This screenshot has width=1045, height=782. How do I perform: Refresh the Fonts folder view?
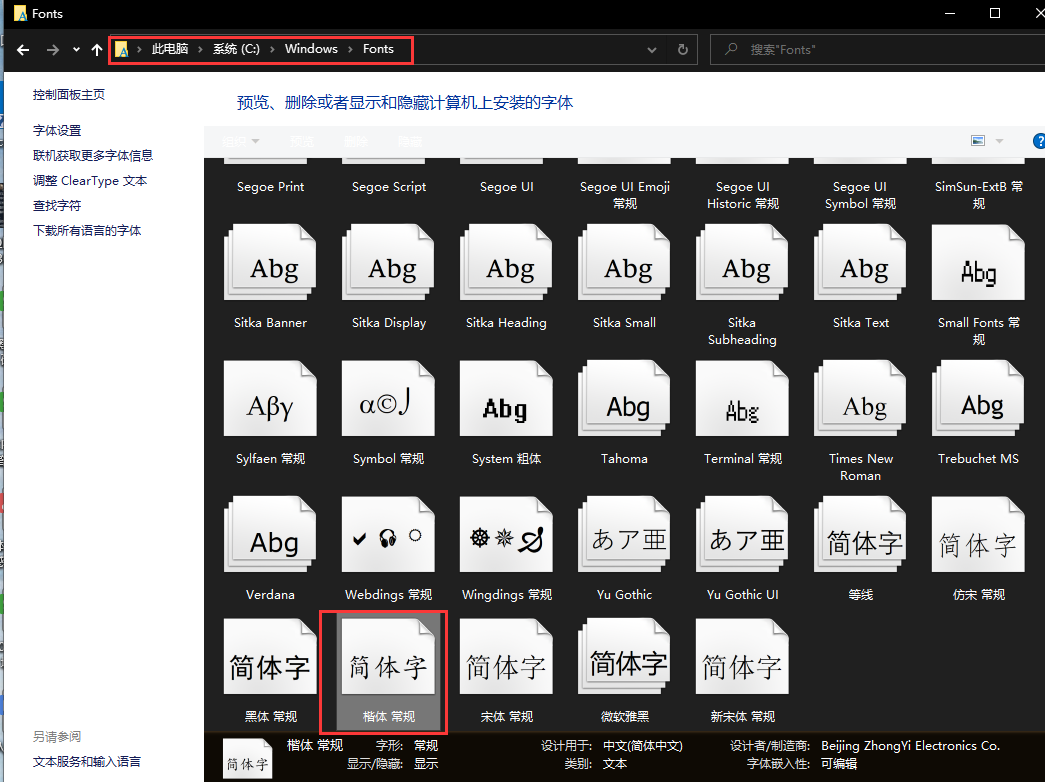(682, 49)
